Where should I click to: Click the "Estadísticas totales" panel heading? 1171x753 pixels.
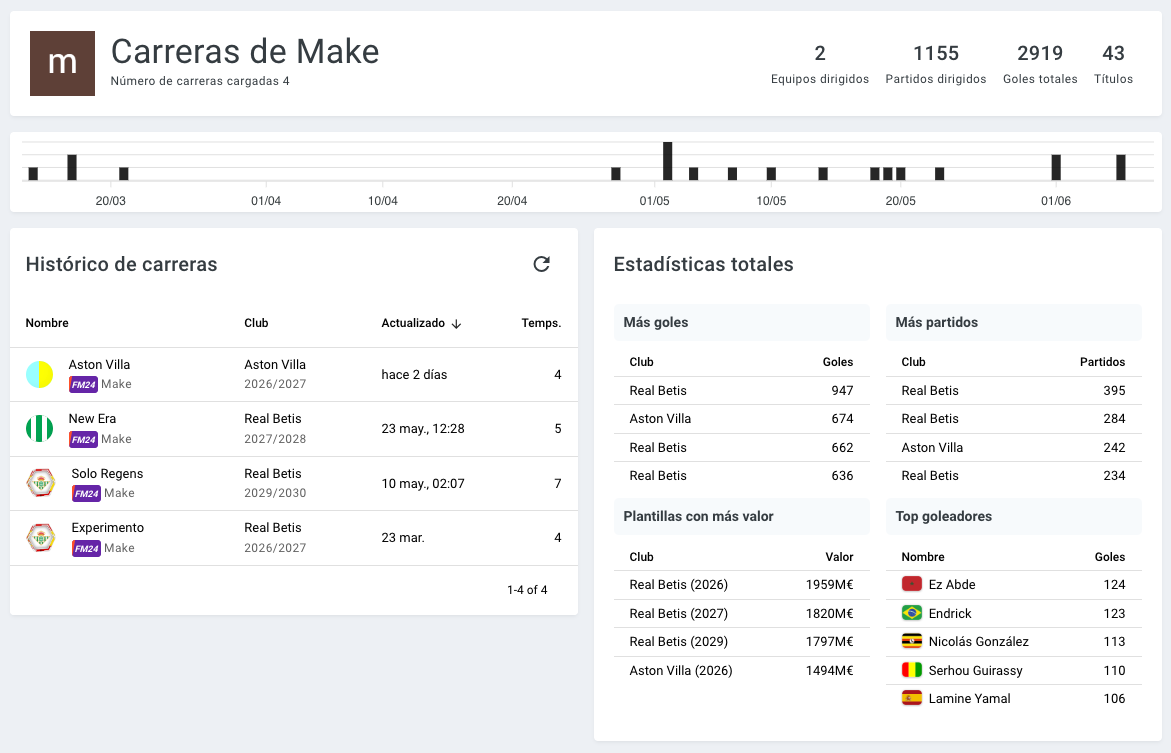(703, 264)
